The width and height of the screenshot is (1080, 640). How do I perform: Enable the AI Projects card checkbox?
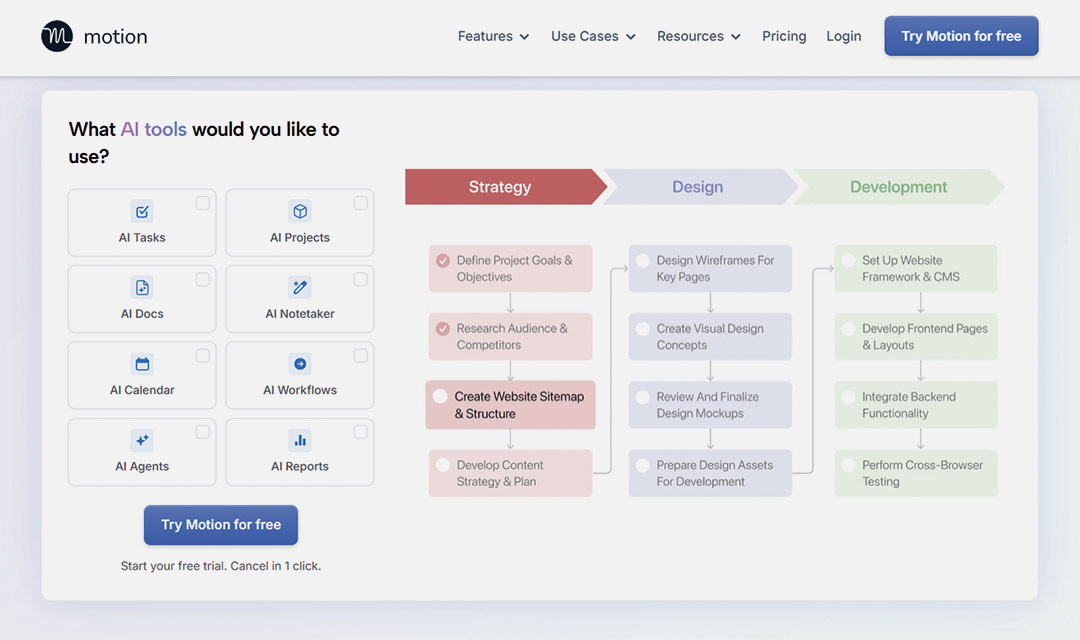[x=360, y=203]
